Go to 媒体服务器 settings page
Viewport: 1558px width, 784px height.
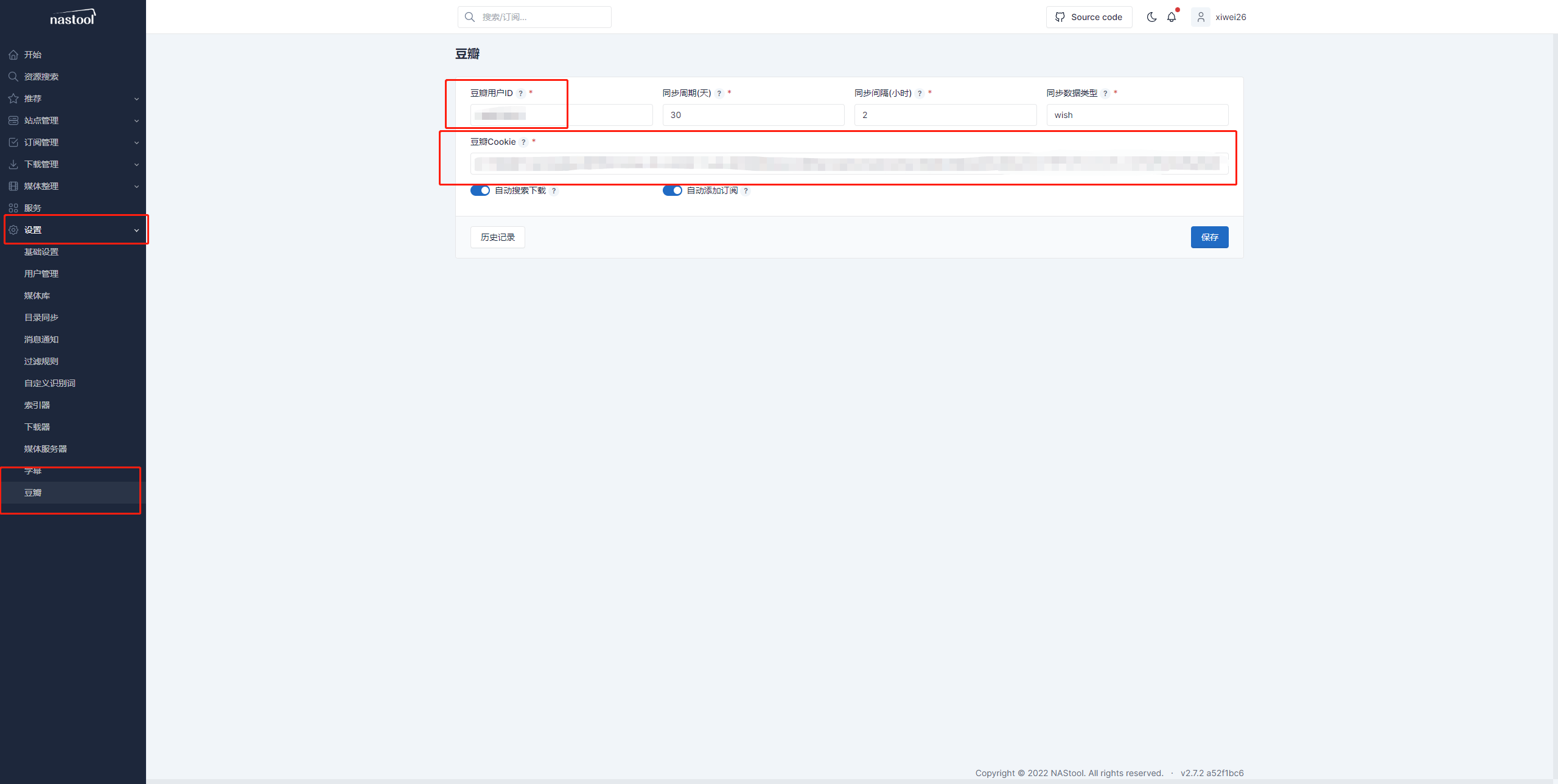pos(46,449)
